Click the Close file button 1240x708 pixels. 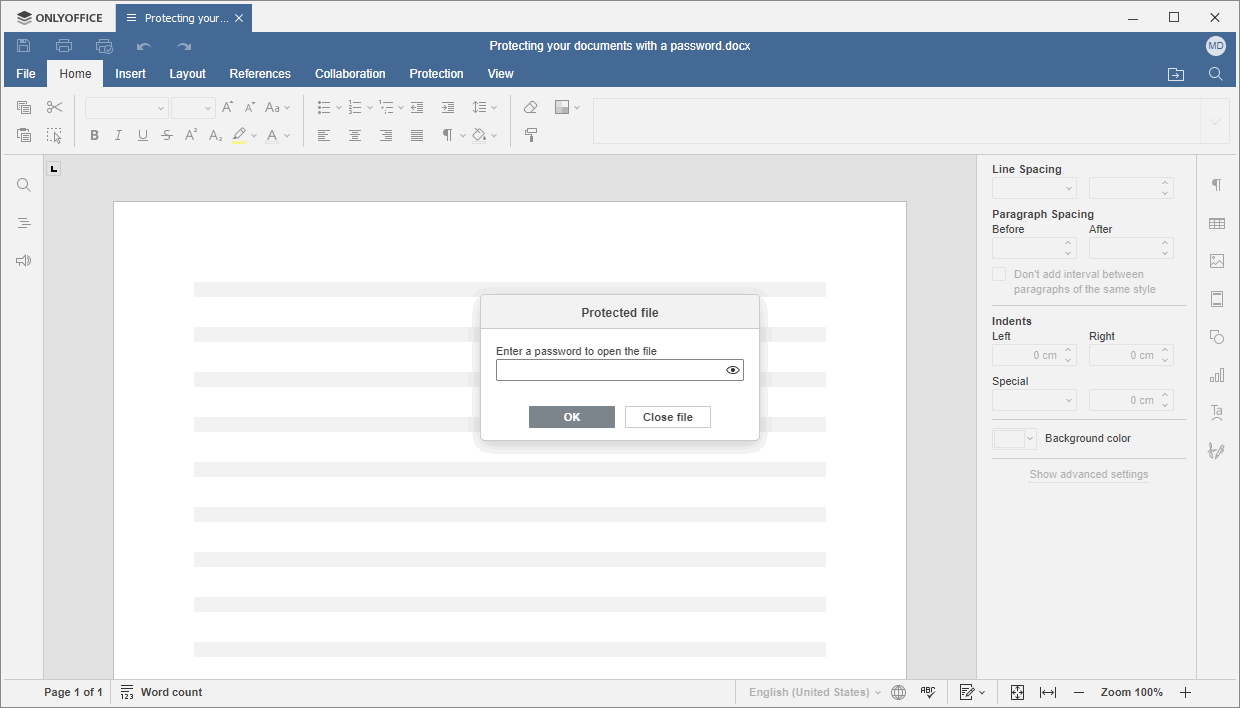pyautogui.click(x=667, y=417)
